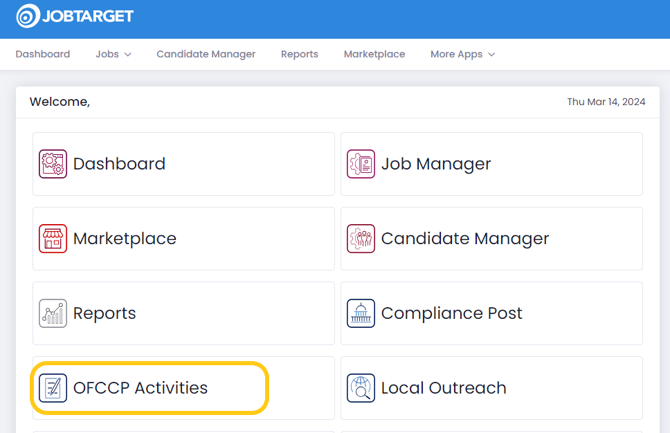Screen dimensions: 670x433
Task: Open the Compliance Post capitol building icon
Action: tap(361, 313)
